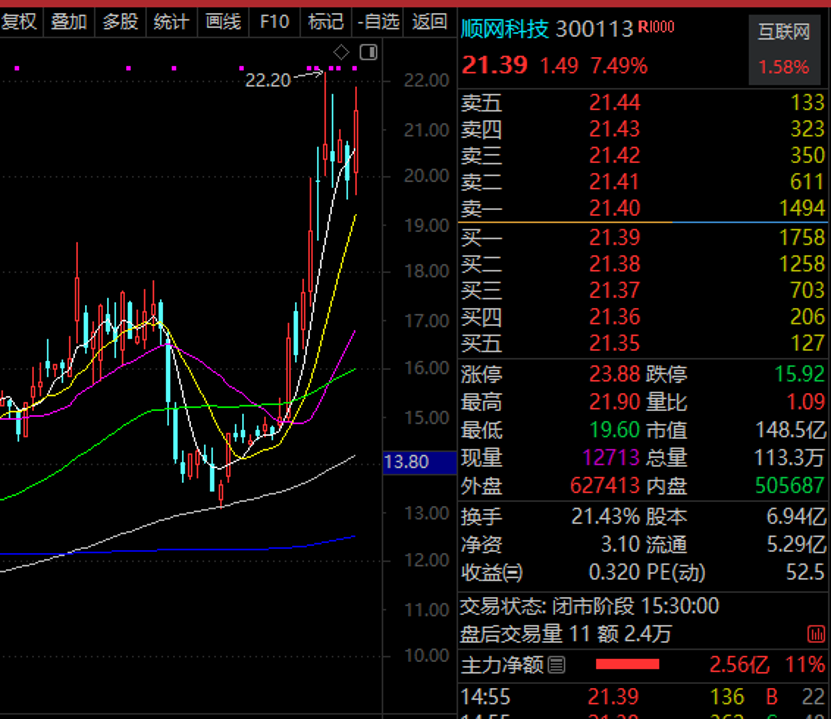The image size is (832, 720).
Task: Toggle -自选 to remove from watchlist
Action: pyautogui.click(x=378, y=21)
